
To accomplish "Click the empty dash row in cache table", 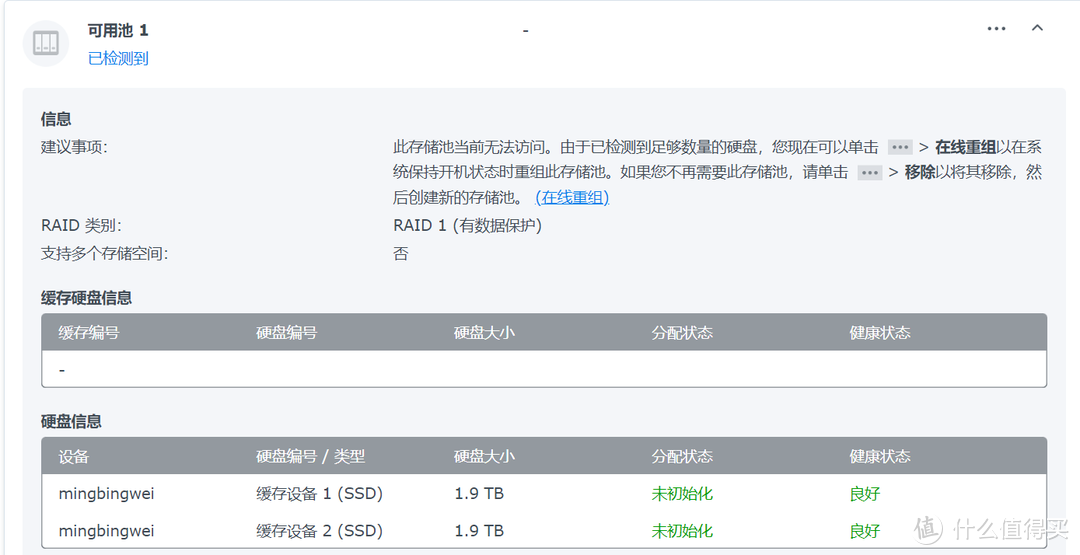I will click(544, 369).
